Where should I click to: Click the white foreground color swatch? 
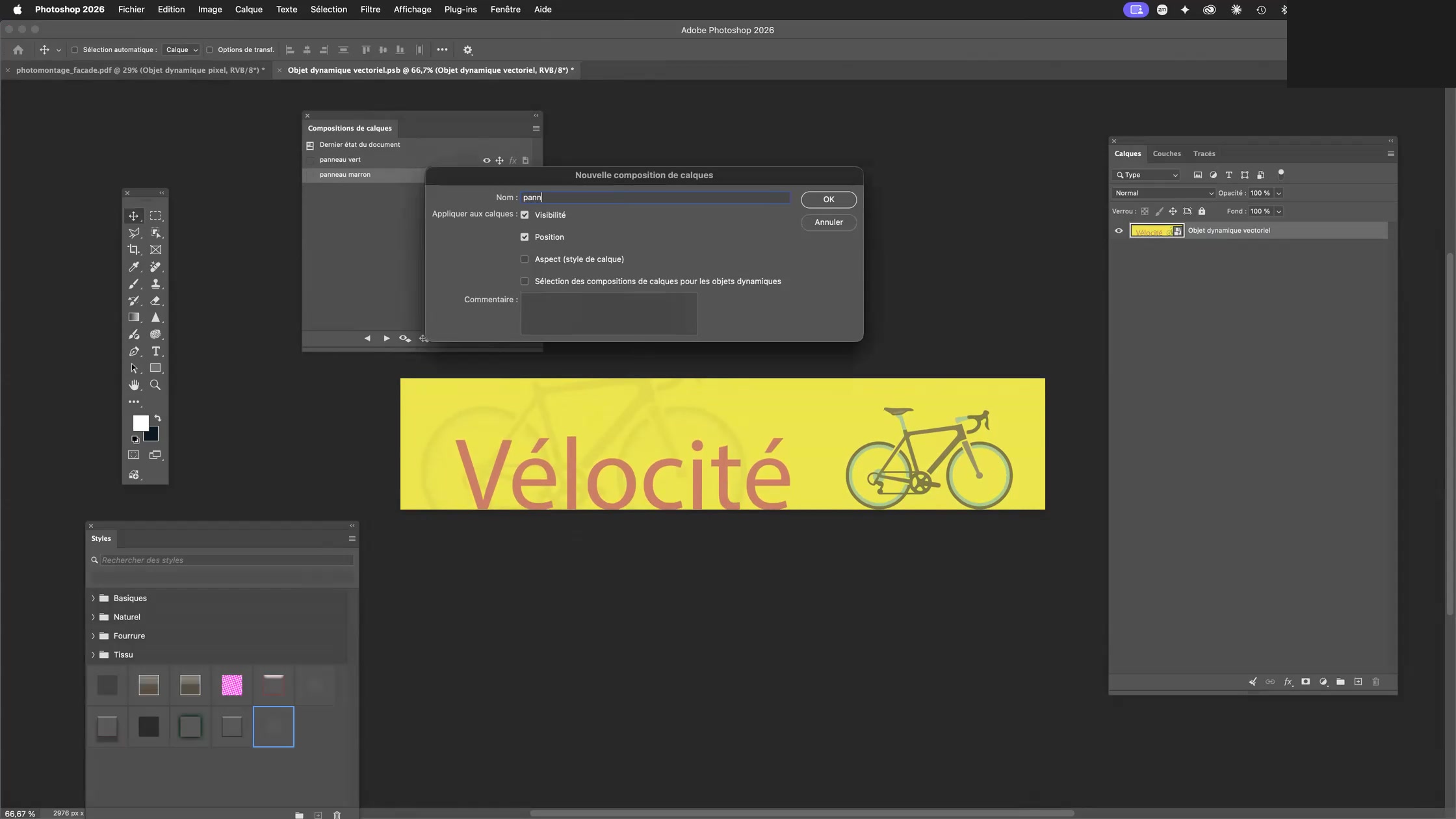point(140,423)
